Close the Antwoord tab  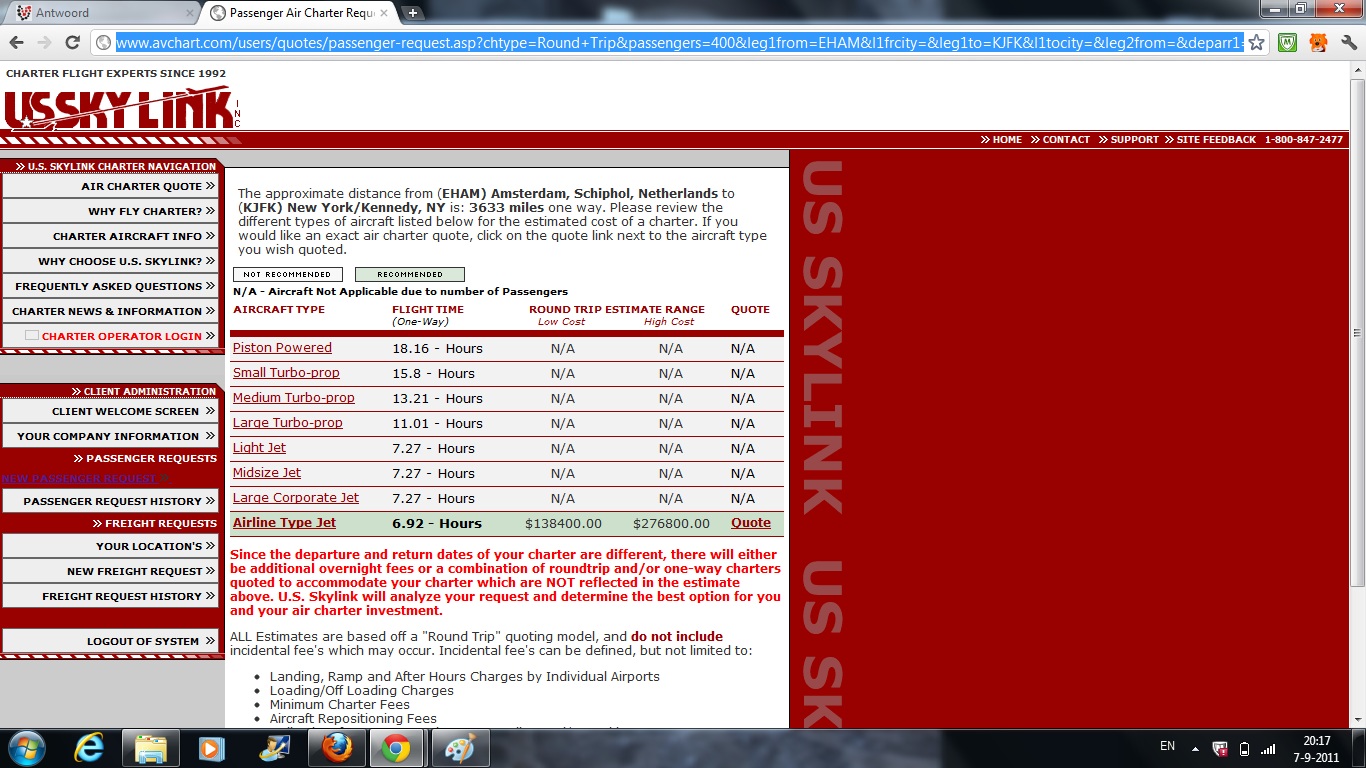[189, 13]
